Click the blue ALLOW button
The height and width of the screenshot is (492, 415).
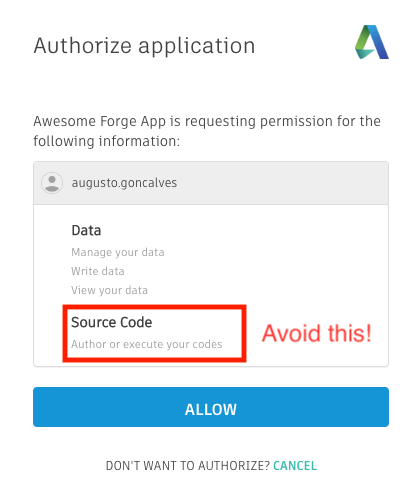click(211, 407)
